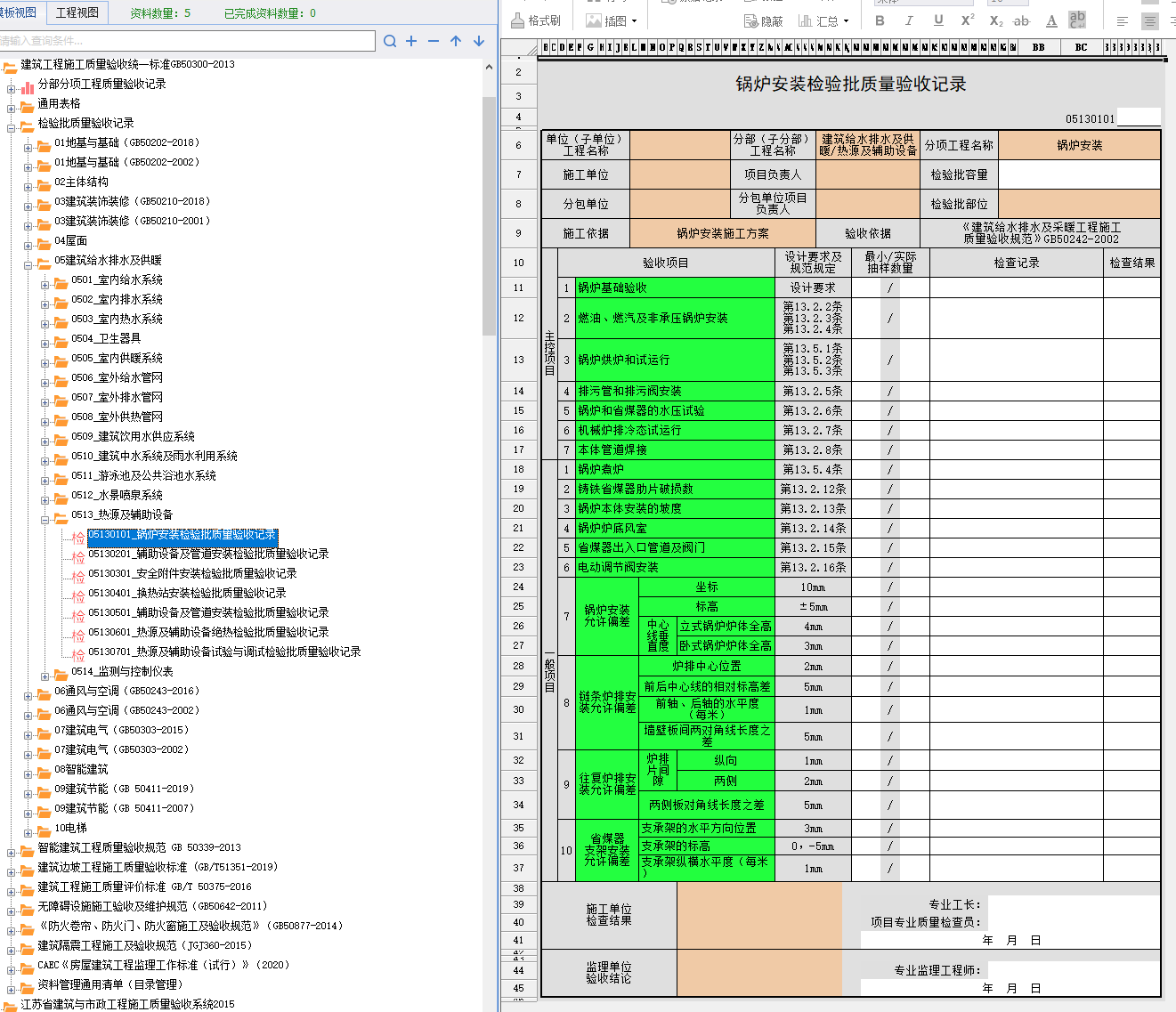The width and height of the screenshot is (1176, 1012).
Task: Click the down arrow icon
Action: pos(479,41)
